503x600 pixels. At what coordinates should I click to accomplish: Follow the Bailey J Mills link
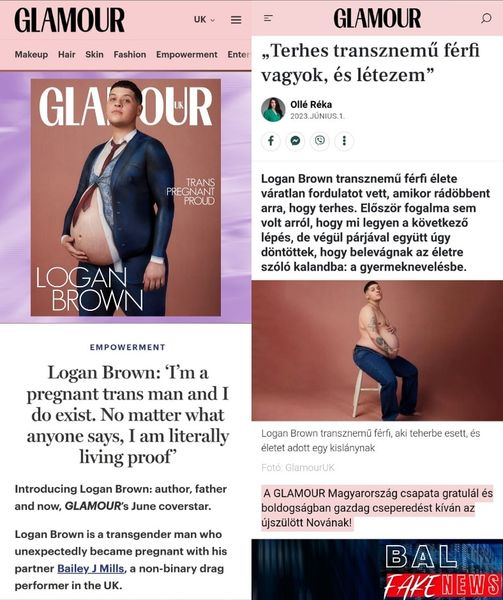[91, 569]
